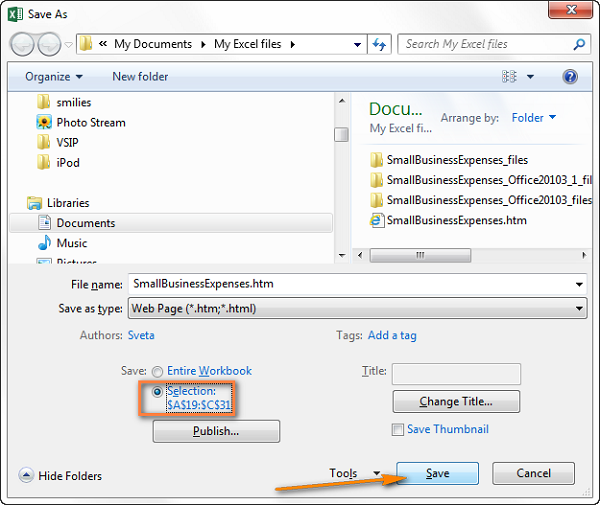Click file list scroll right arrow

tap(584, 255)
